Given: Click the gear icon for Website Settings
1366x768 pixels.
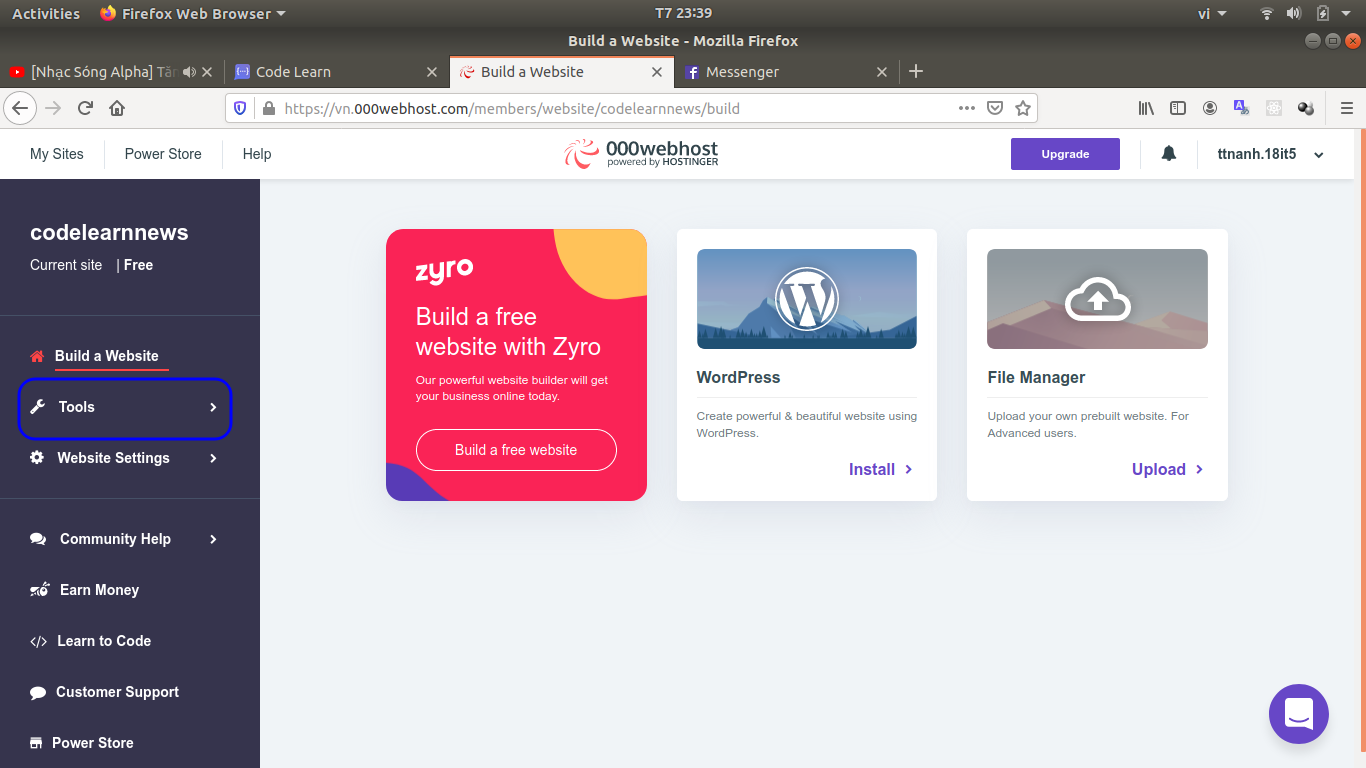Looking at the screenshot, I should 37,458.
